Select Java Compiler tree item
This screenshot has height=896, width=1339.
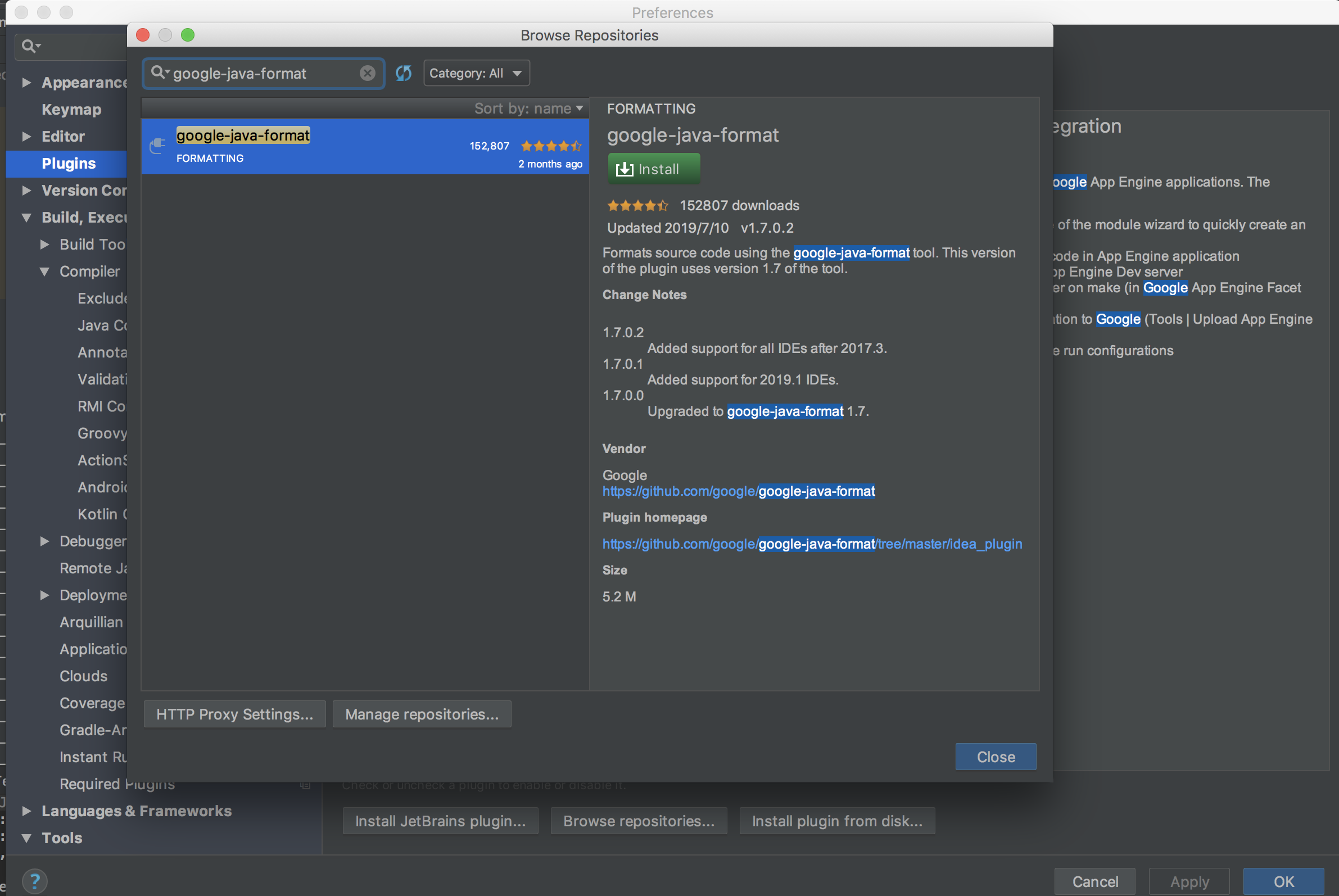102,325
